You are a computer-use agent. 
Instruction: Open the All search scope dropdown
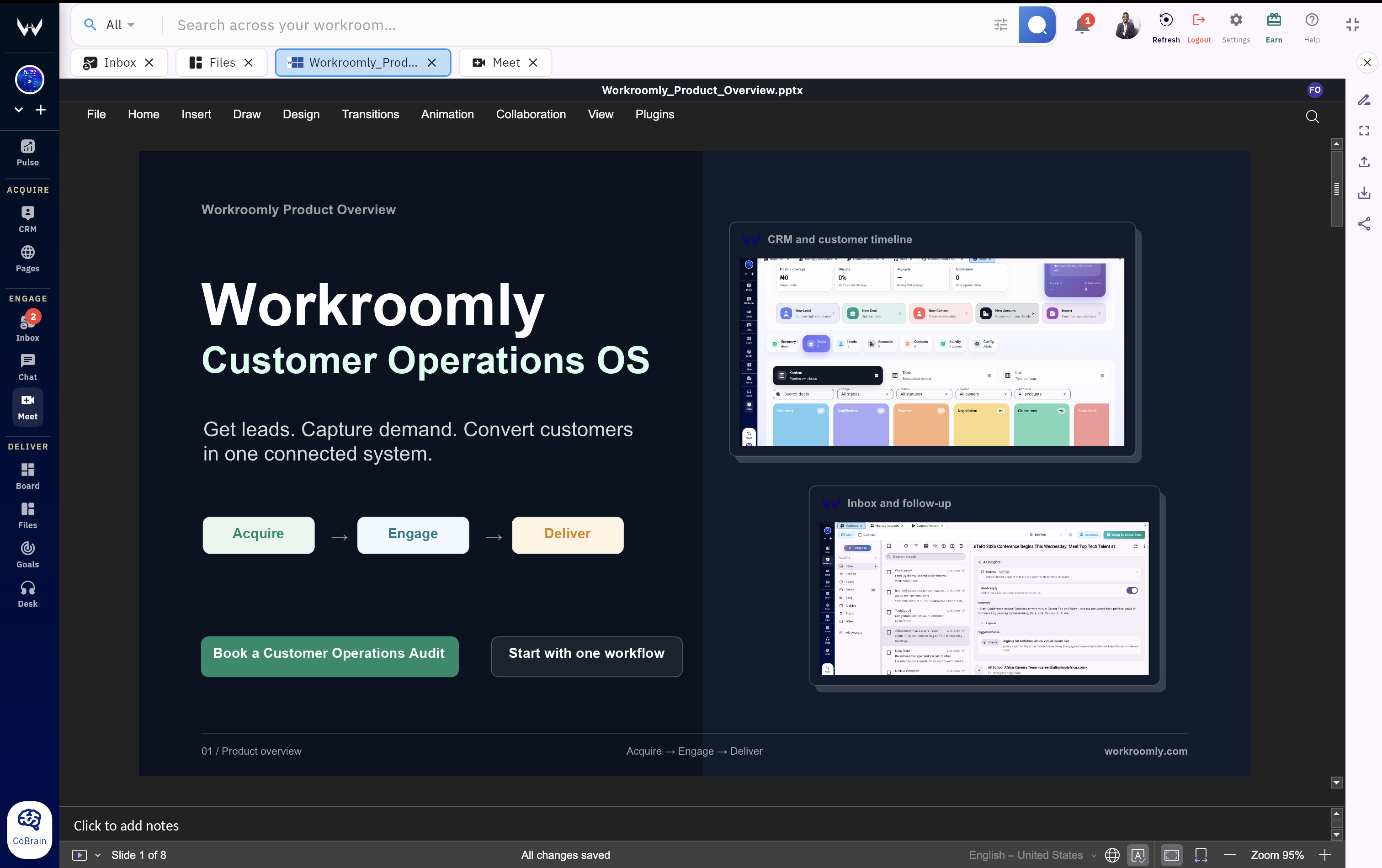pyautogui.click(x=120, y=25)
